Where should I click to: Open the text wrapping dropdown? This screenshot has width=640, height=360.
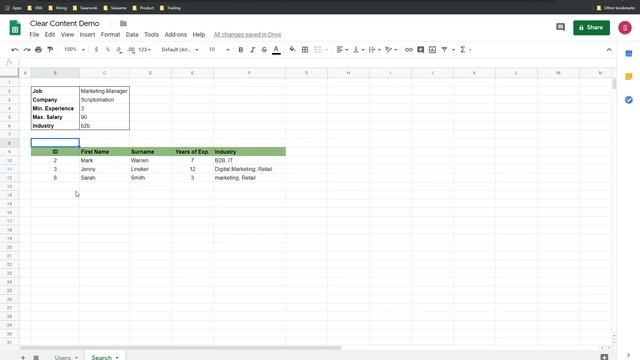[x=375, y=50]
